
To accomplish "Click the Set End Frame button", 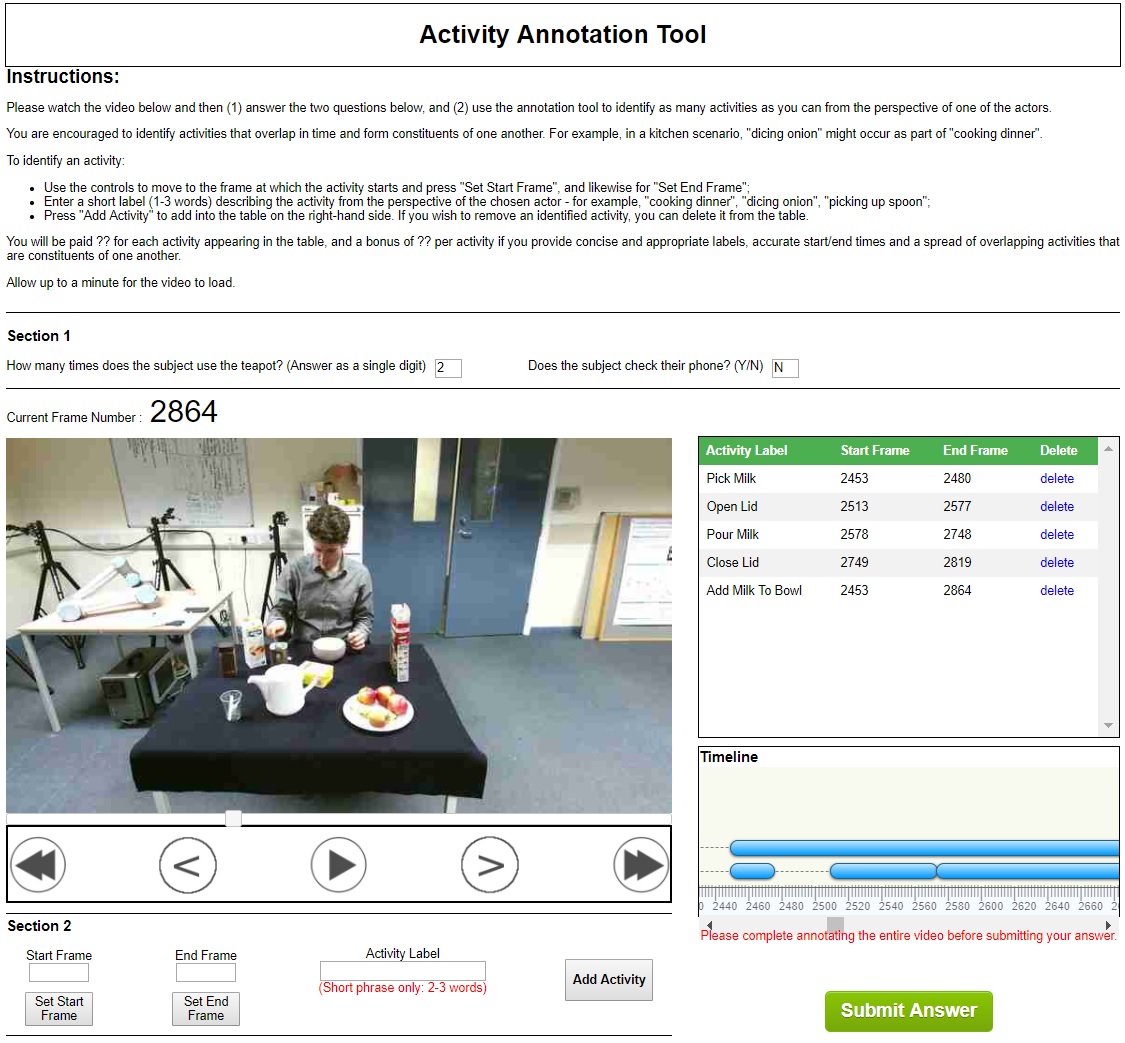I will pos(206,1009).
